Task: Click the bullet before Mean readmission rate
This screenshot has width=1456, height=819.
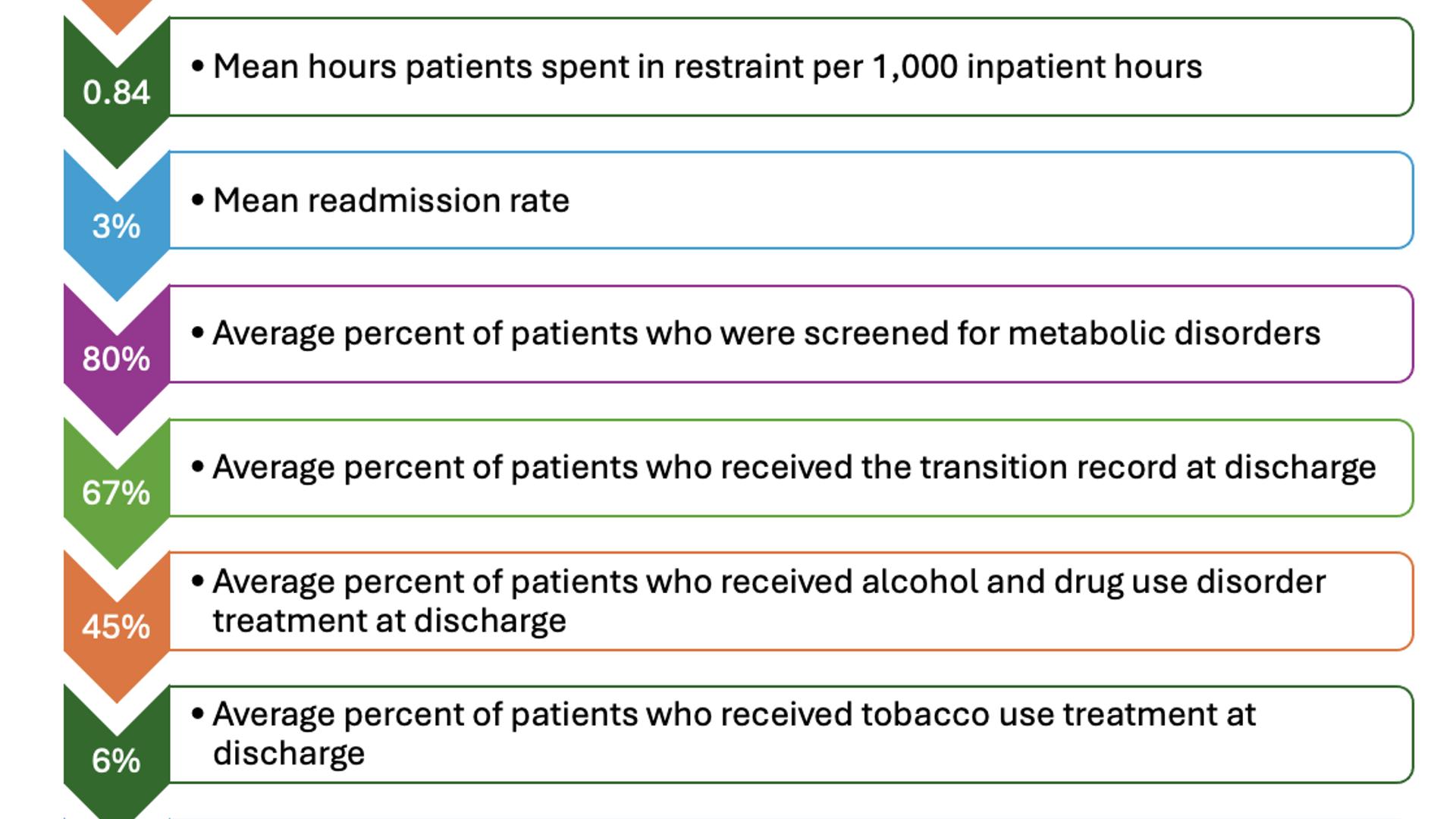Action: [198, 201]
